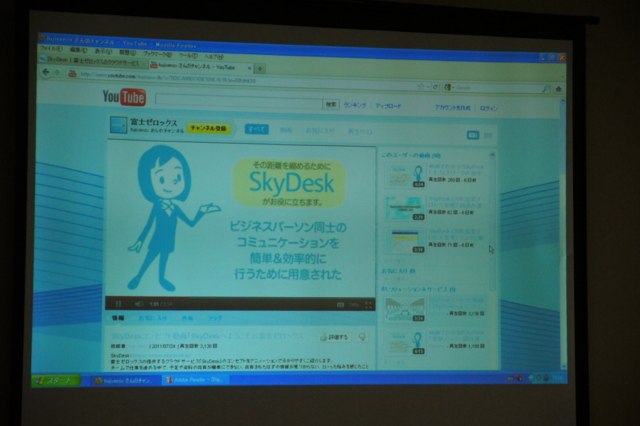
Task: Select the お気に入り tab below video
Action: [x=152, y=318]
